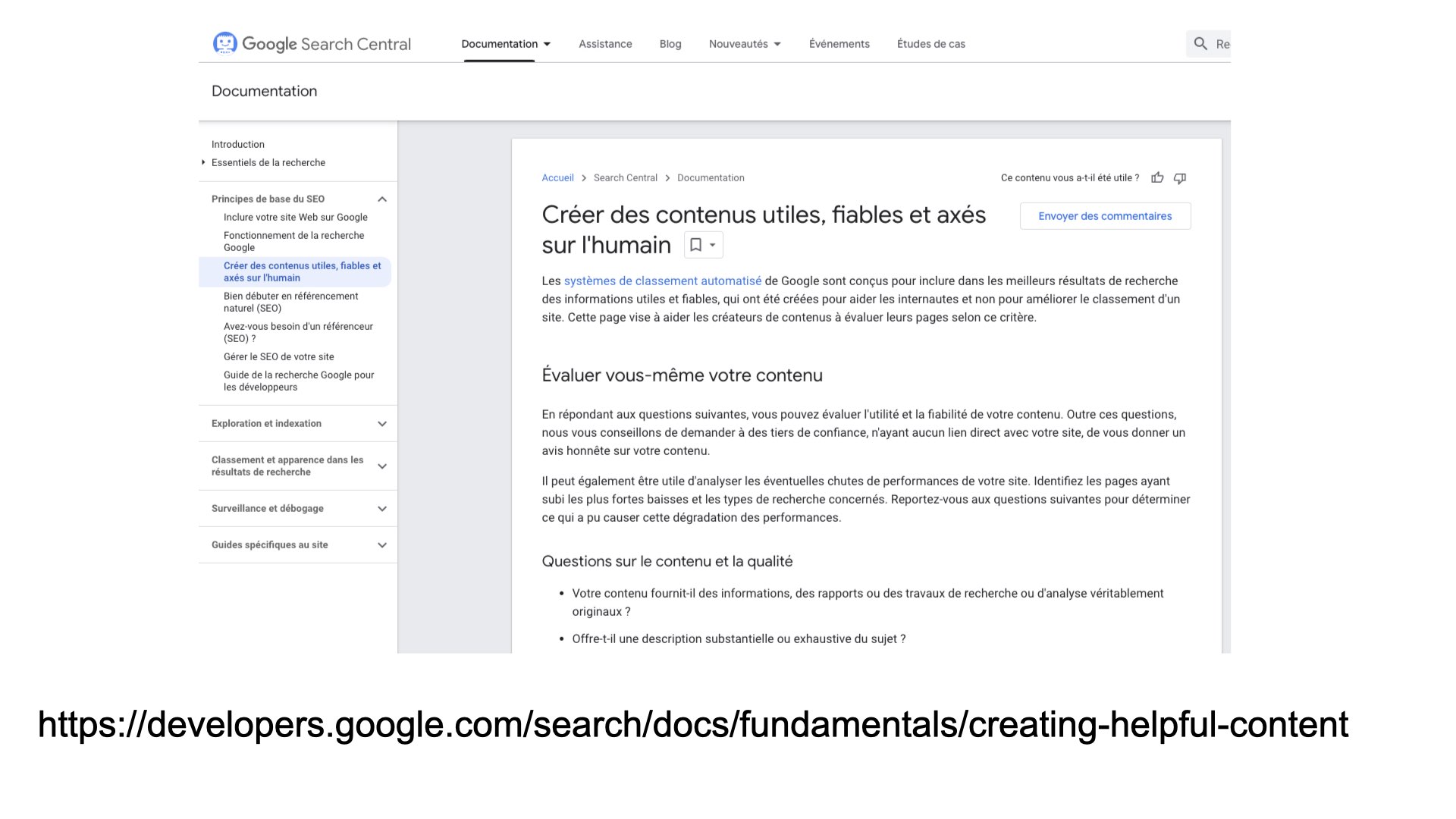Screen dimensions: 1456x819
Task: Open Gérer le SEO de votre site
Action: pos(279,356)
